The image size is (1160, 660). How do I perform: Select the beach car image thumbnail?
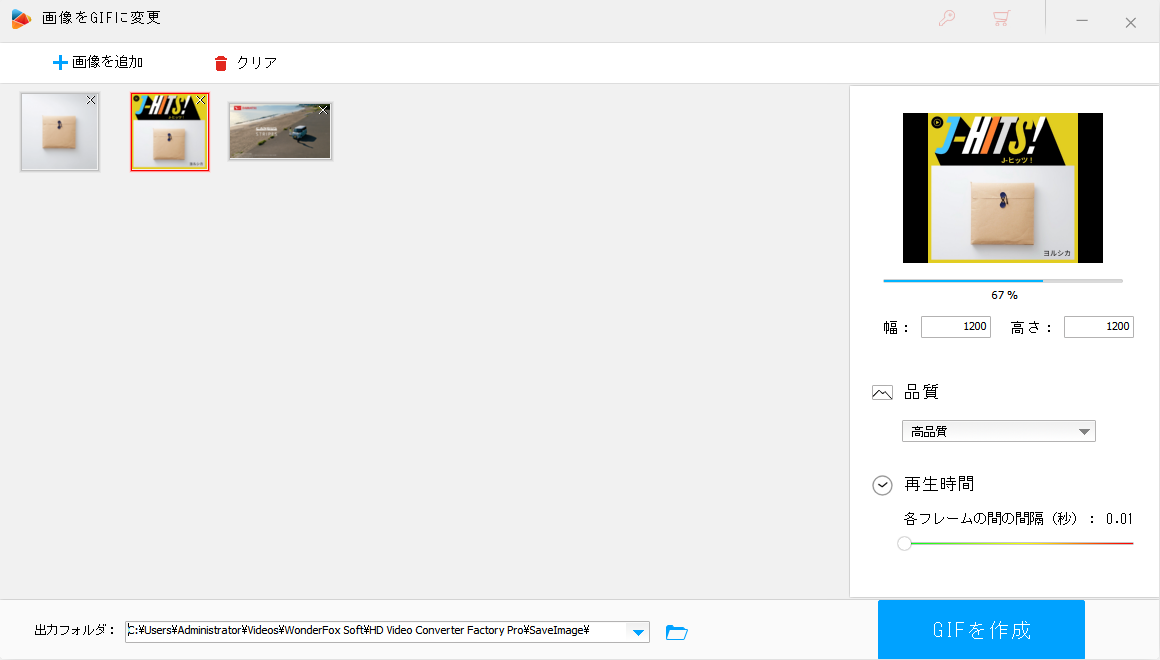coord(278,133)
